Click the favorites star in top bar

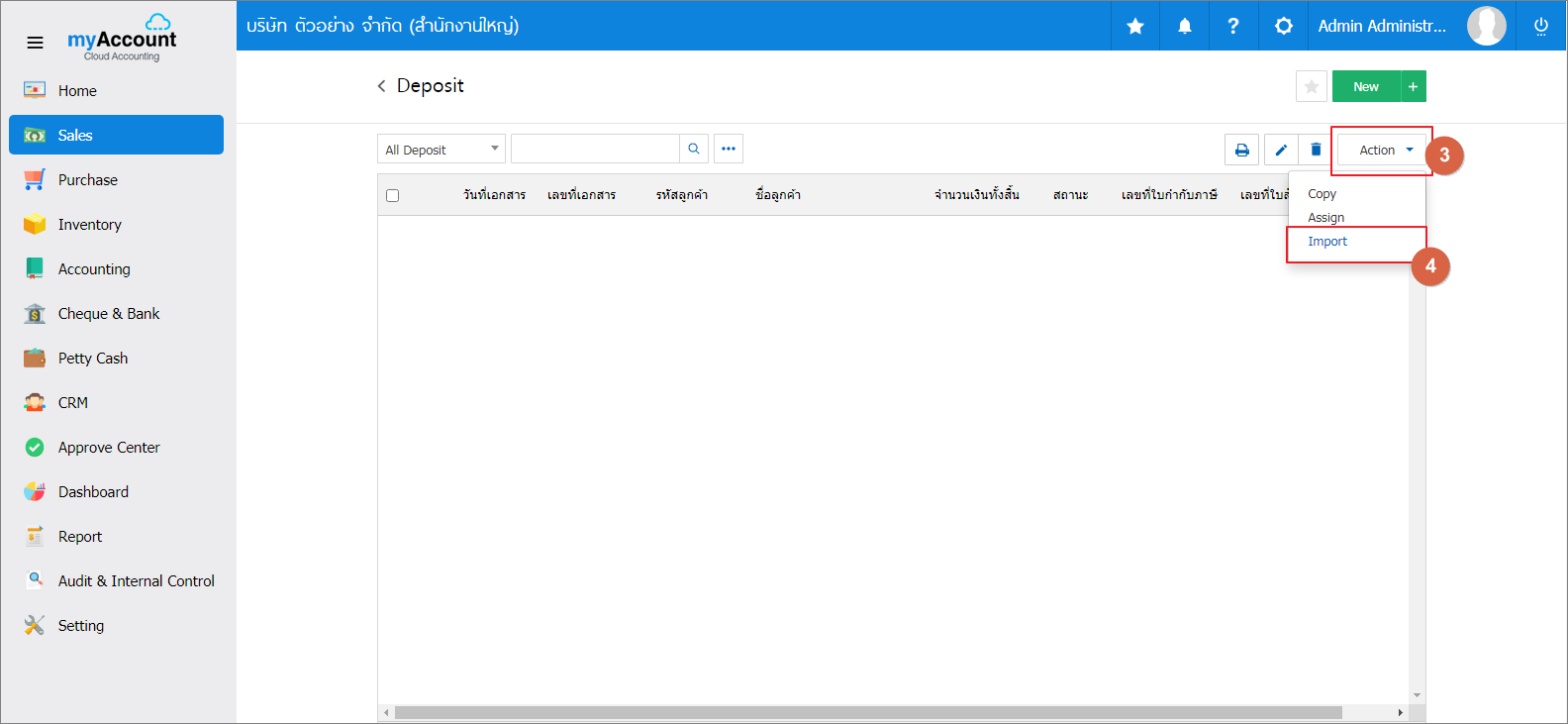[1135, 26]
